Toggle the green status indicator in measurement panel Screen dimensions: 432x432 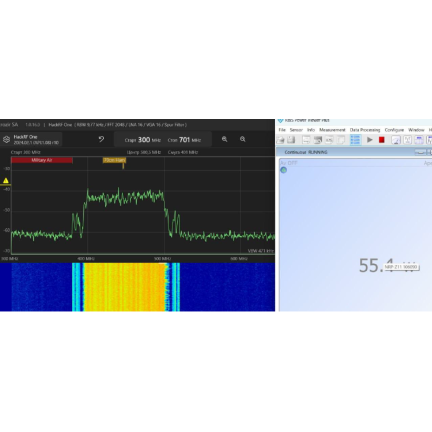click(x=284, y=170)
